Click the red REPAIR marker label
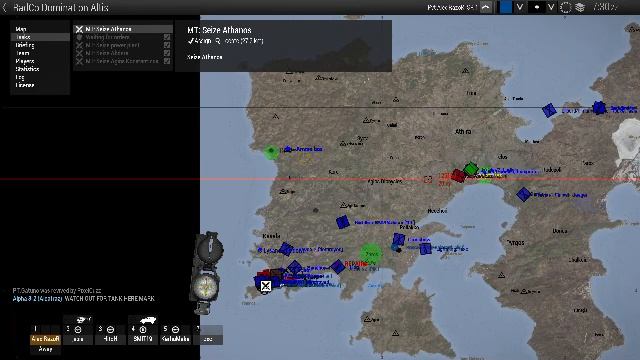The width and height of the screenshot is (640, 360). click(356, 264)
